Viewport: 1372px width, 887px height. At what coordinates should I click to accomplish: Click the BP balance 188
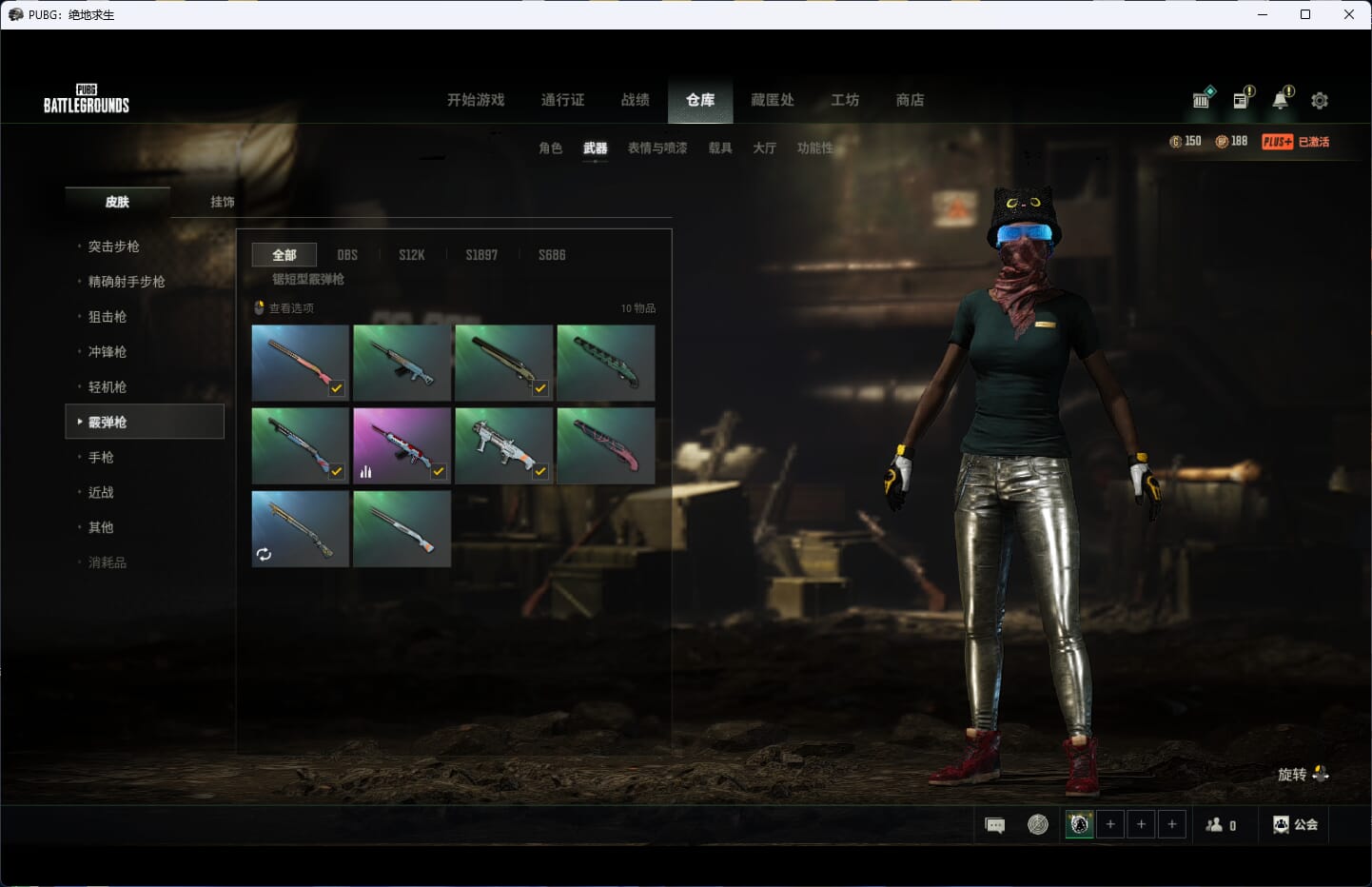pyautogui.click(x=1231, y=141)
